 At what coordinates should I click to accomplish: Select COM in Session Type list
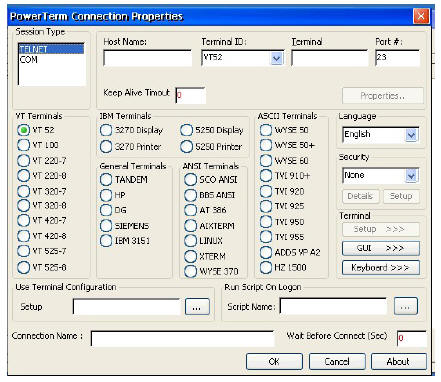coord(51,60)
